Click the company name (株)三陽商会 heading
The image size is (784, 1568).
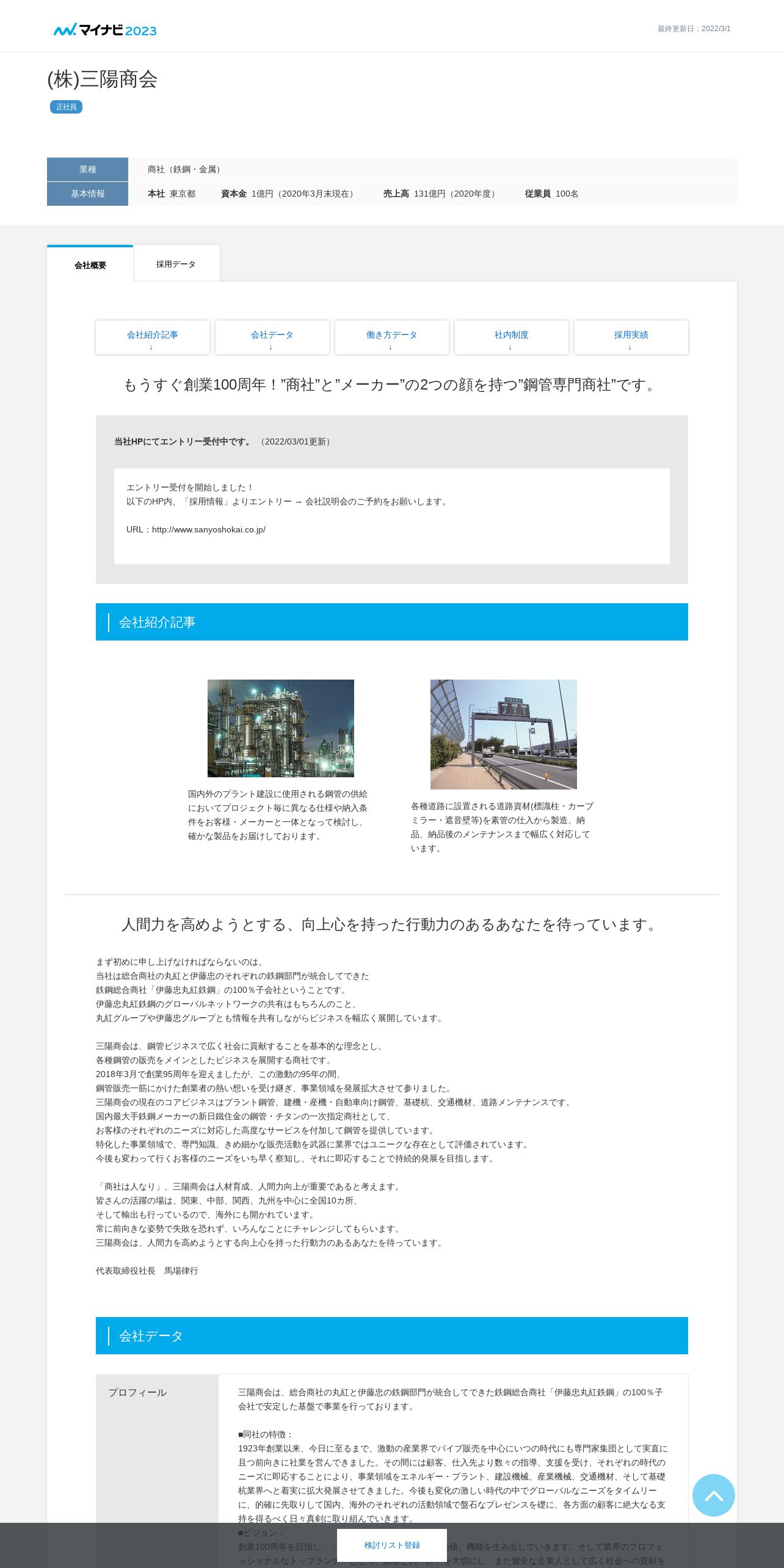pos(103,79)
